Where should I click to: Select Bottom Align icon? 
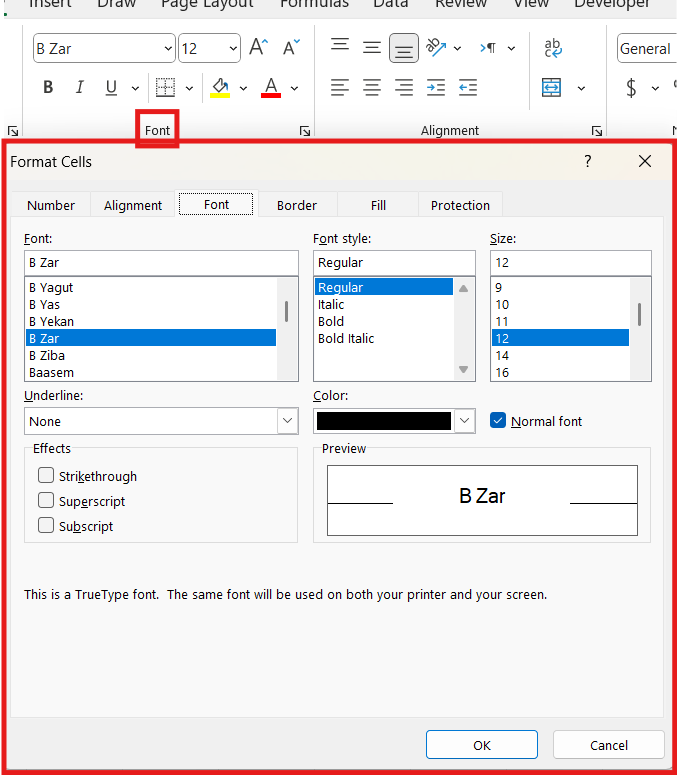[x=404, y=48]
